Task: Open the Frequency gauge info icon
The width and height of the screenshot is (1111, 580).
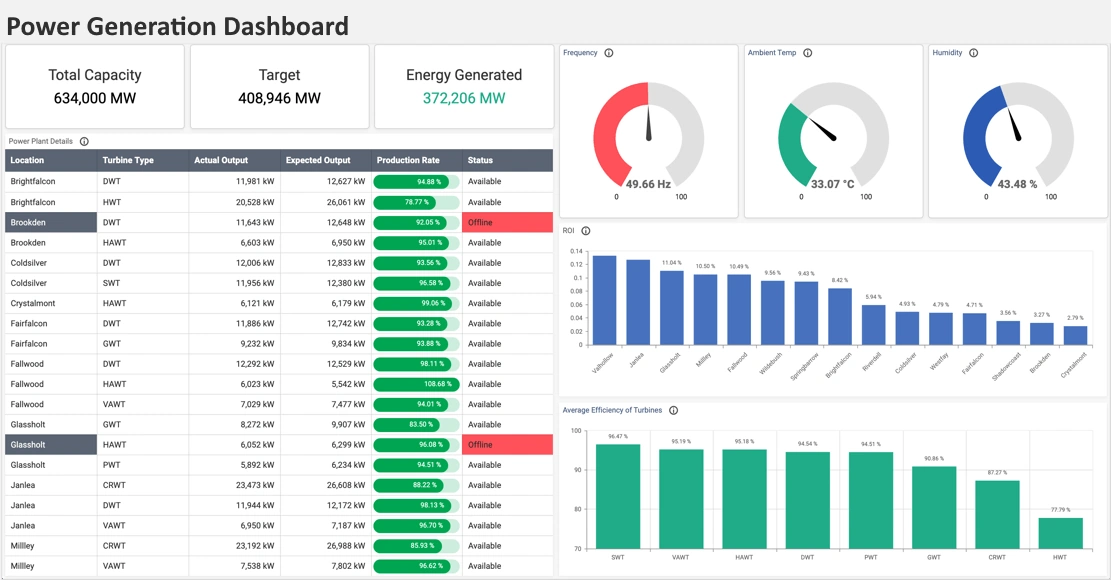Action: [609, 53]
